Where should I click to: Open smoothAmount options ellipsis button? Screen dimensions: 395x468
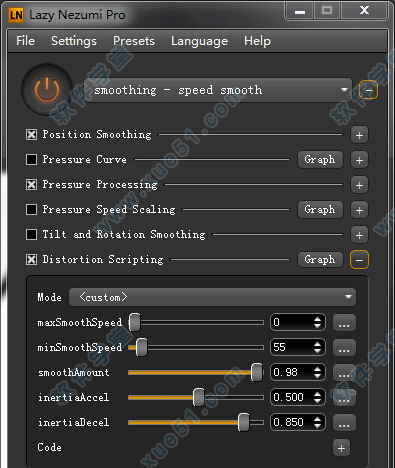pyautogui.click(x=344, y=372)
